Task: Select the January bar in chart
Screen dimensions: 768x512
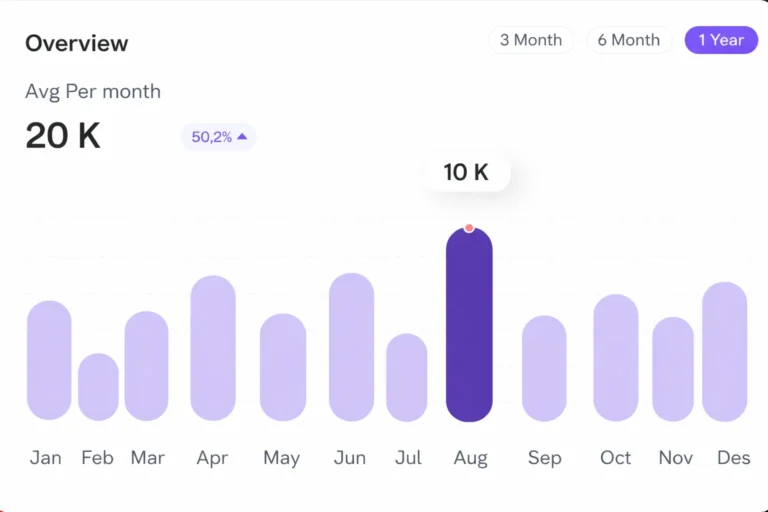Action: pos(49,360)
